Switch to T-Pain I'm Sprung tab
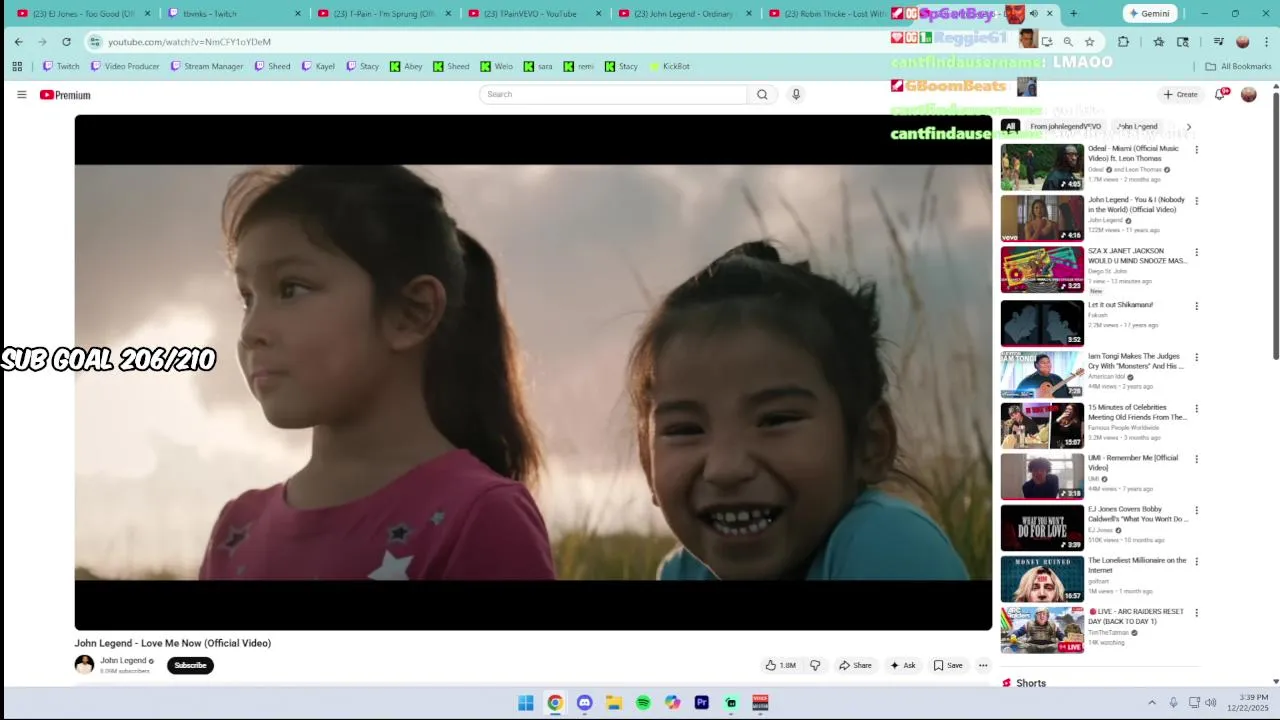Image resolution: width=1280 pixels, height=720 pixels. coord(385,14)
